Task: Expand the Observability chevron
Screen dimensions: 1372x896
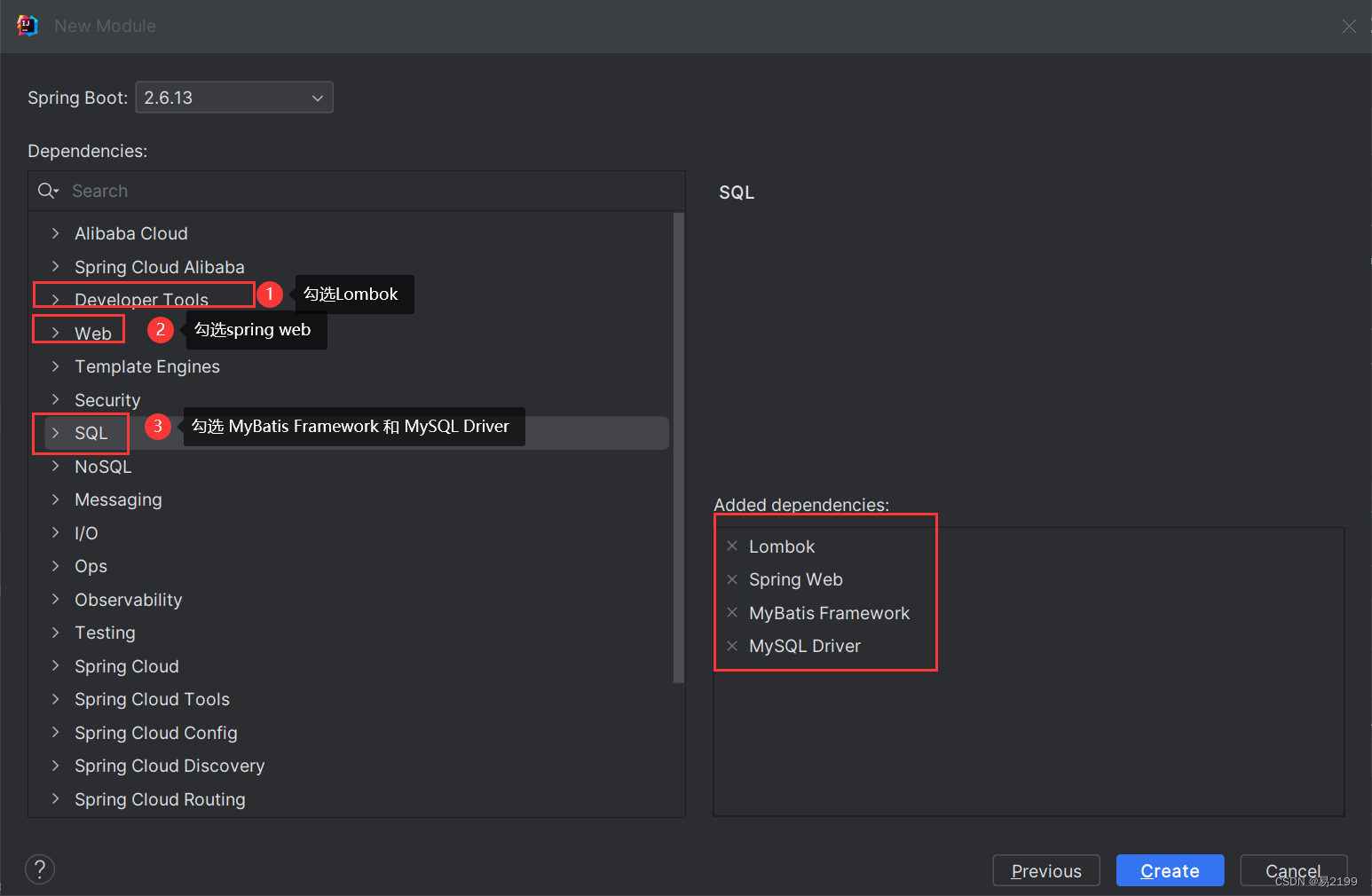Action: [55, 599]
